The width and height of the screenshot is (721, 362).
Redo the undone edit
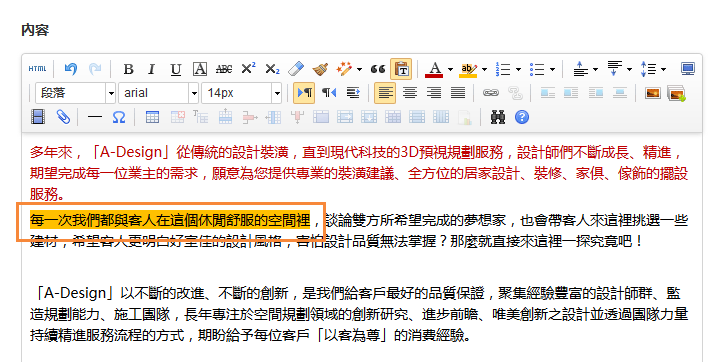click(x=95, y=69)
